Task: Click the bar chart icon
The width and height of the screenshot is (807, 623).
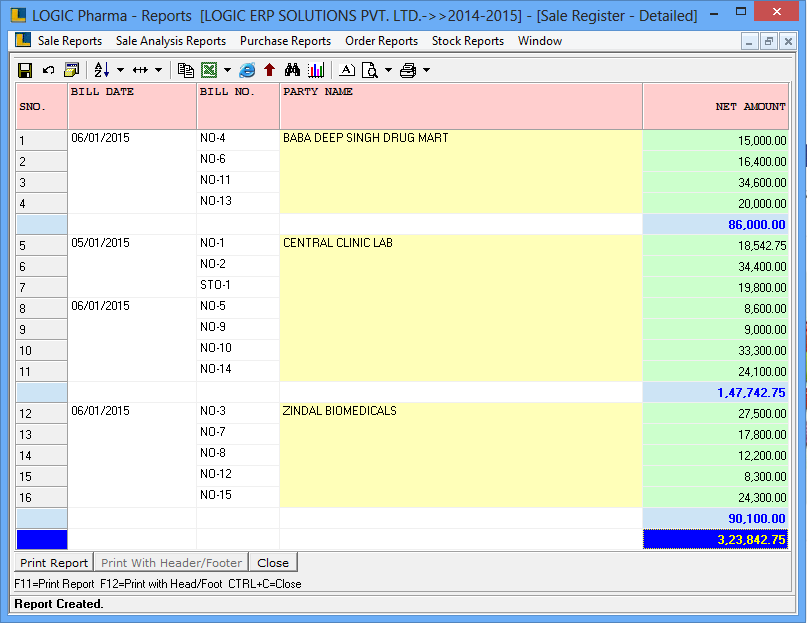Action: pyautogui.click(x=315, y=70)
